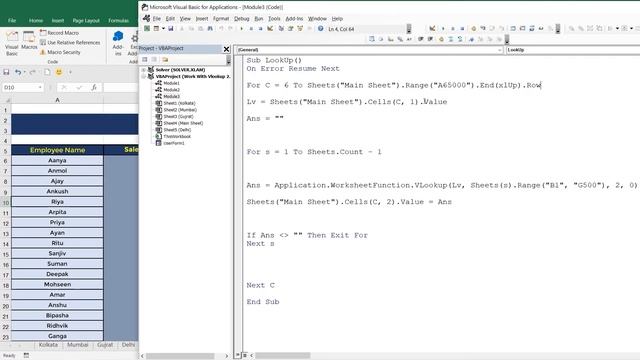The width and height of the screenshot is (640, 360).
Task: Open the Excel Page Layout ribbon tab
Action: click(x=86, y=20)
